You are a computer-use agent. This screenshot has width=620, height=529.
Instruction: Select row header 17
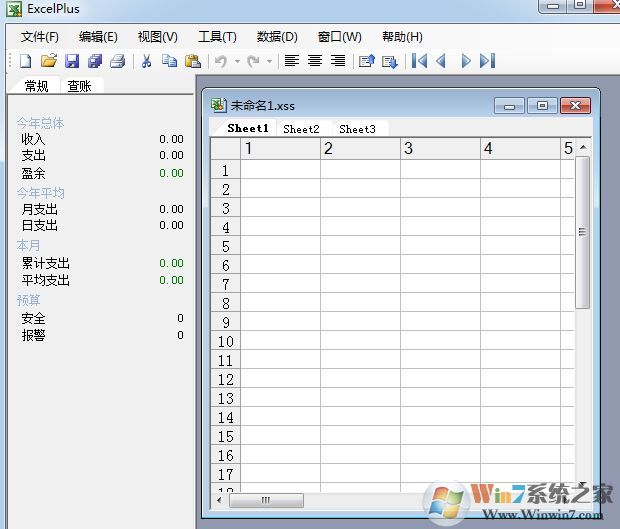(225, 474)
